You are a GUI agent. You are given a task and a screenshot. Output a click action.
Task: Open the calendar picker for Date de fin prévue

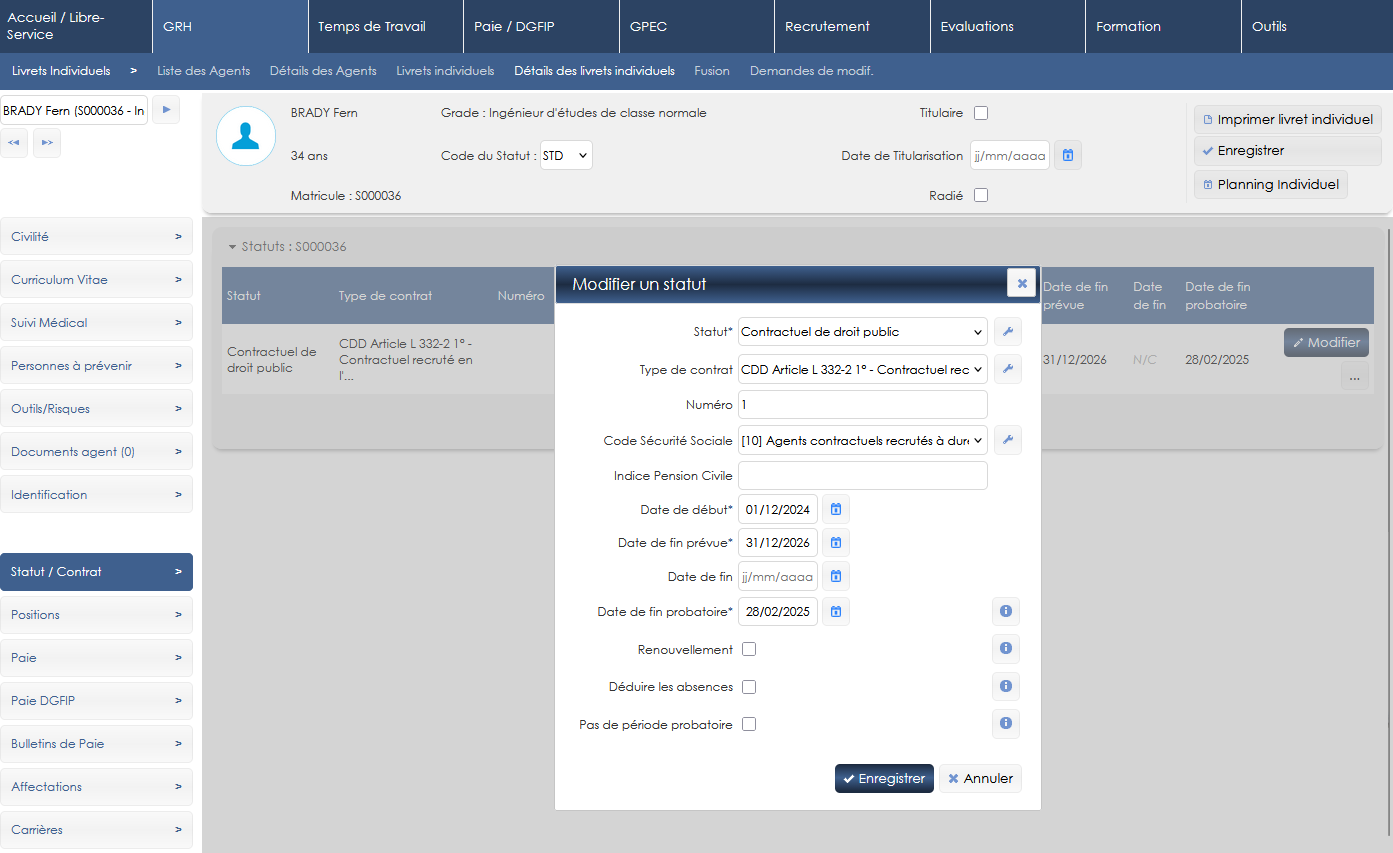click(836, 543)
